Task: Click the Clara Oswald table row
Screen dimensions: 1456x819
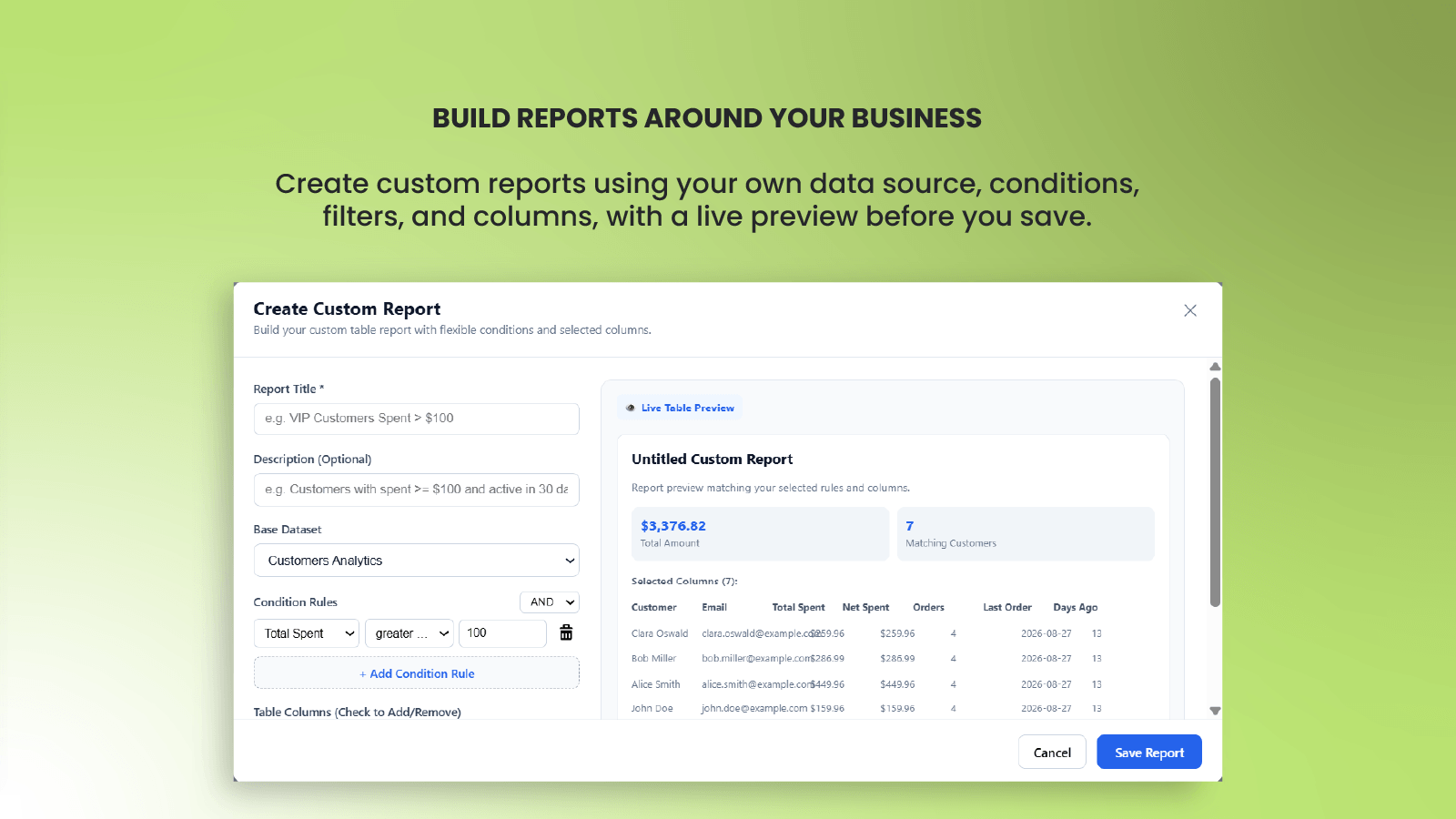Action: coord(866,633)
